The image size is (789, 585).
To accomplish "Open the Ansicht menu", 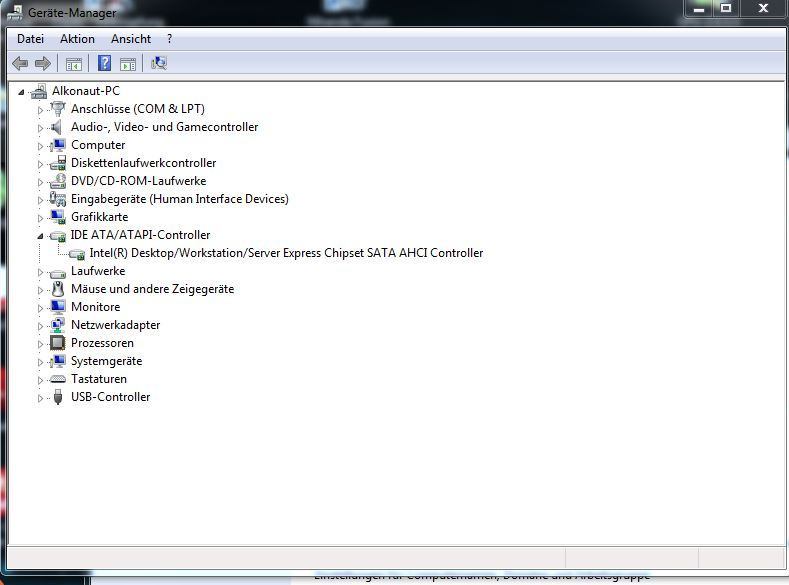I will (x=131, y=39).
